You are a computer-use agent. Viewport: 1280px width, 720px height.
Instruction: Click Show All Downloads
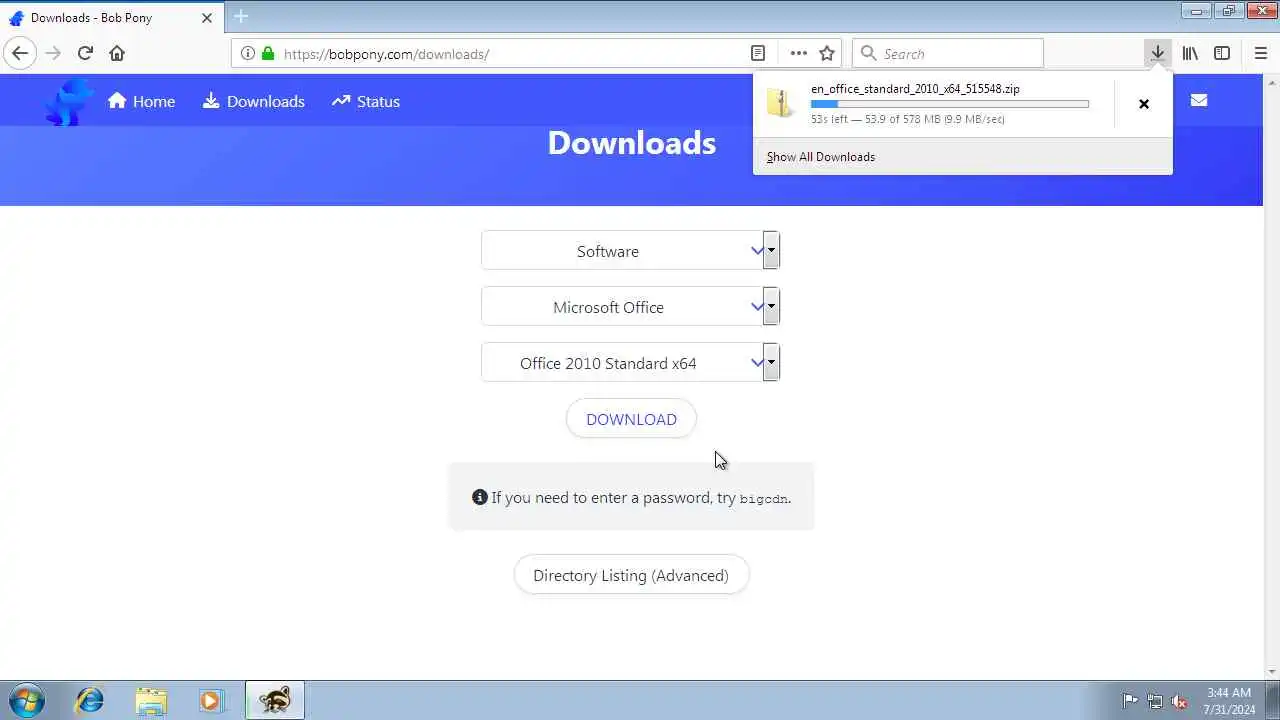point(820,157)
